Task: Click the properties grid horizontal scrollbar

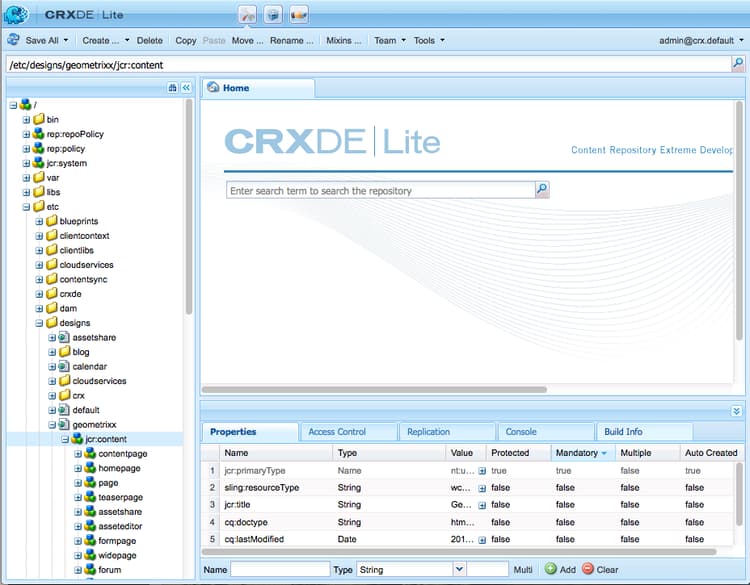Action: point(459,552)
